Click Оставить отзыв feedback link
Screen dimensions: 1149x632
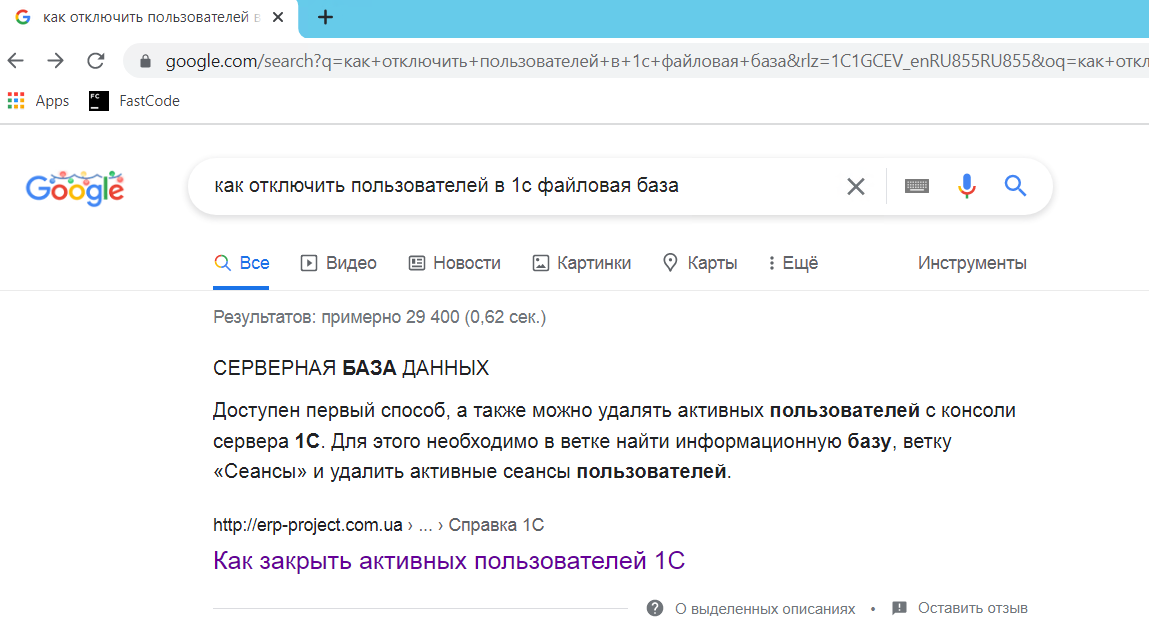972,609
